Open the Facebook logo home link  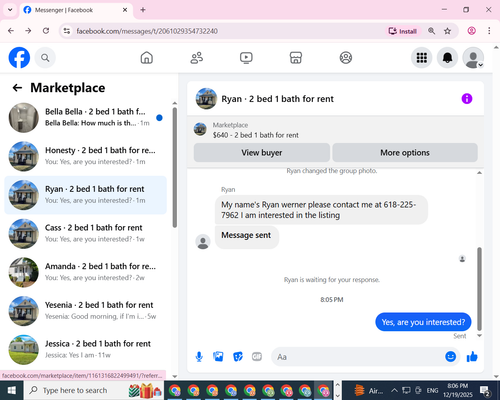(x=19, y=58)
